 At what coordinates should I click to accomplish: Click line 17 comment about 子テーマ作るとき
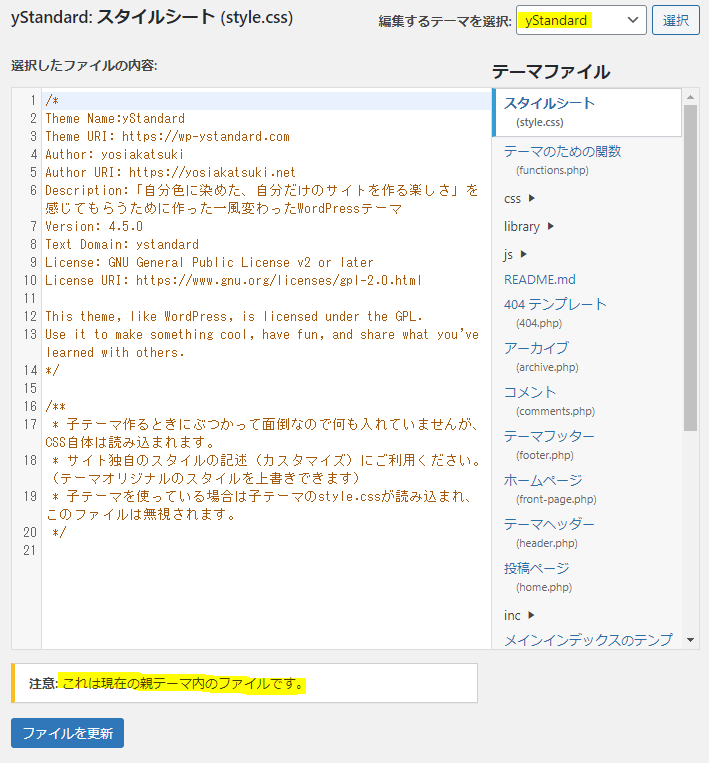point(262,433)
